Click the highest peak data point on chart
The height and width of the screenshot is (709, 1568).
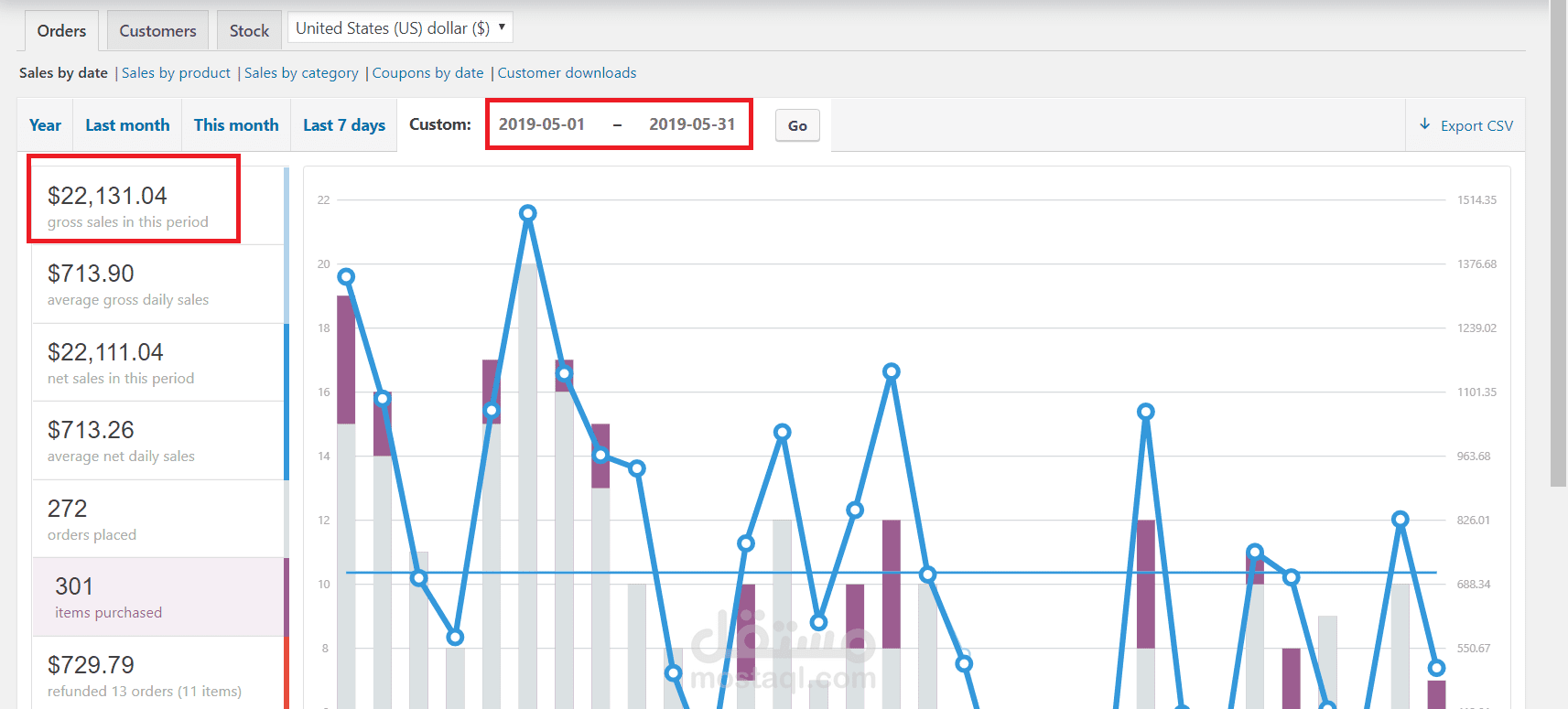tap(528, 213)
